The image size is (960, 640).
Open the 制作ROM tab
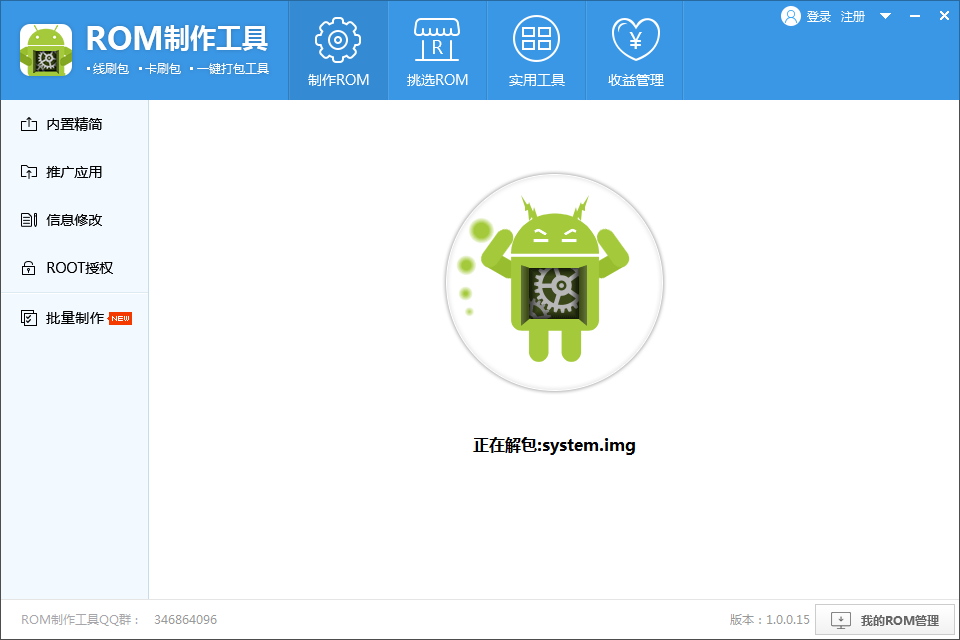coord(338,50)
